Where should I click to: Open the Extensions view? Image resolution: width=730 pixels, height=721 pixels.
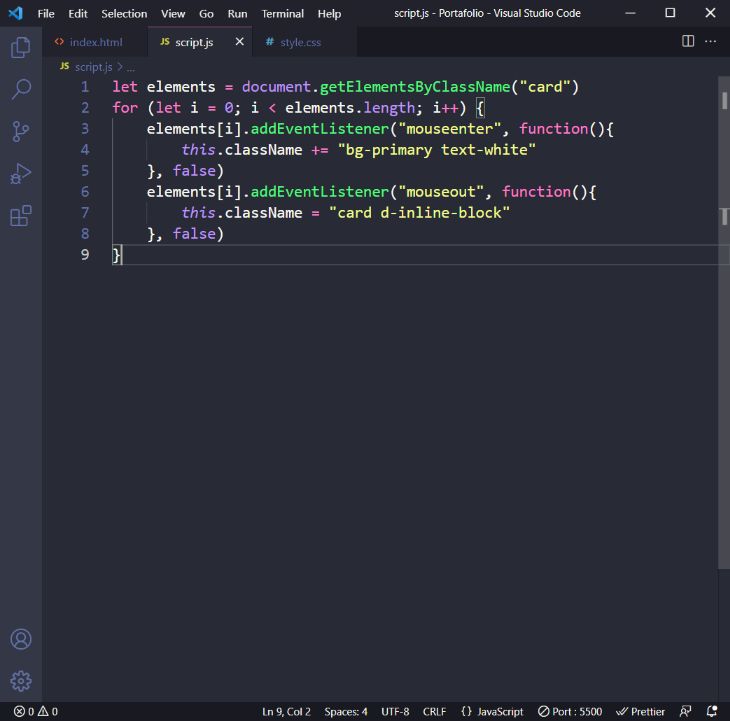pyautogui.click(x=20, y=216)
